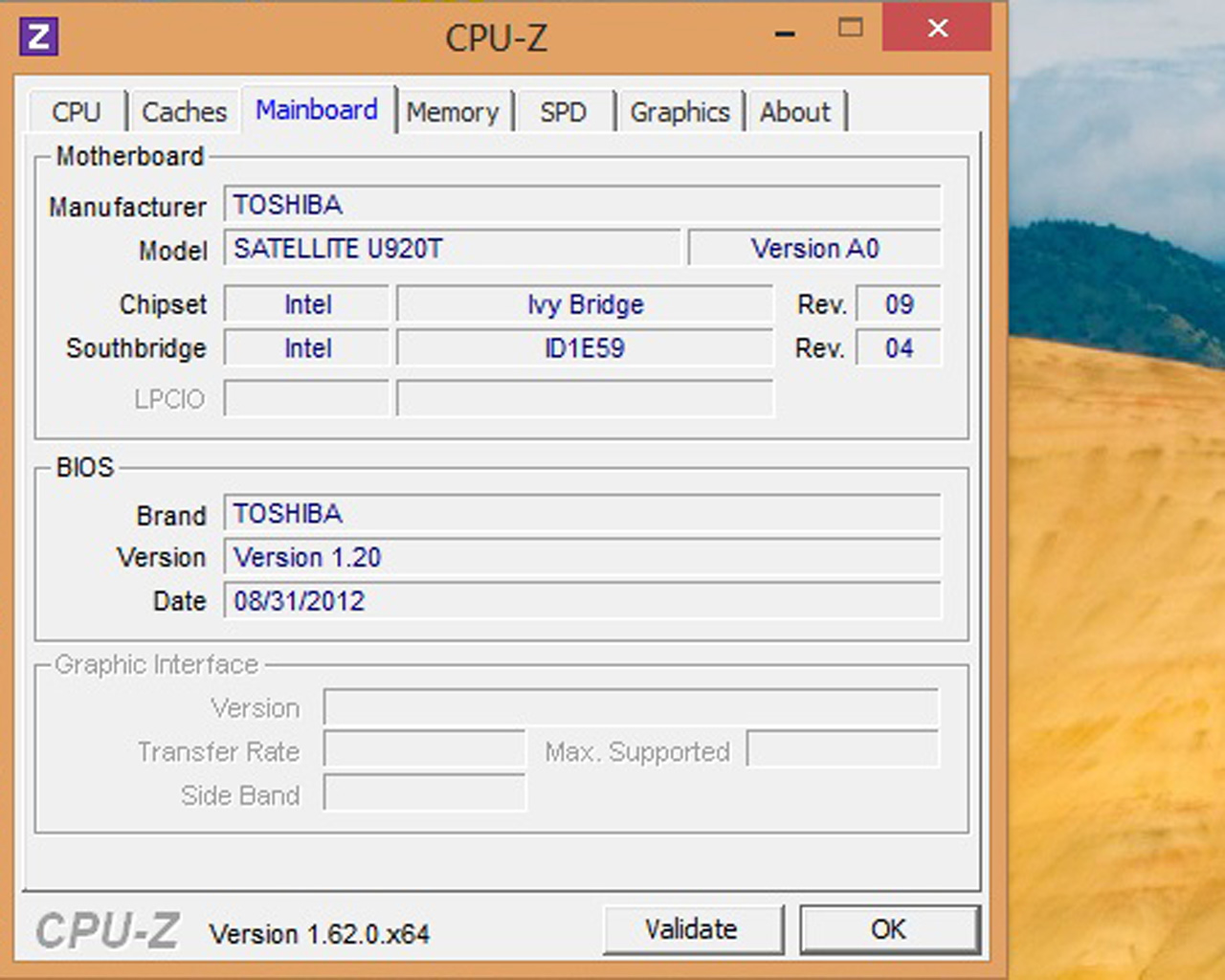Click the Manufacturer field showing TOSHIBA
The image size is (1225, 980).
(582, 205)
